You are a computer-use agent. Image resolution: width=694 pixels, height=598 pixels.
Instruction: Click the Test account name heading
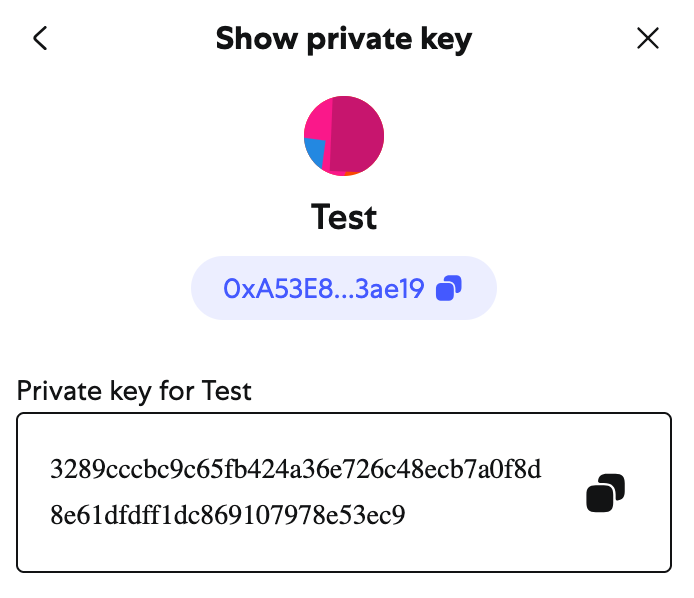pos(344,217)
